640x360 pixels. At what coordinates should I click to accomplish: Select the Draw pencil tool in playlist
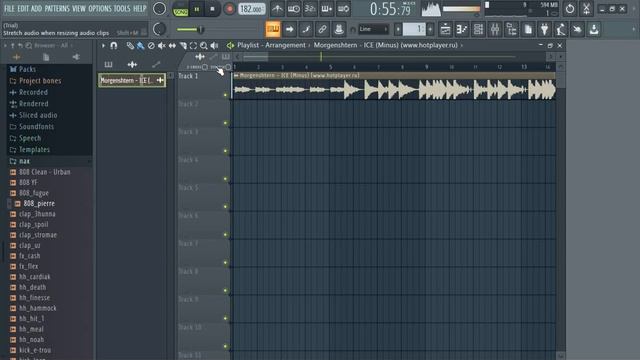click(130, 45)
